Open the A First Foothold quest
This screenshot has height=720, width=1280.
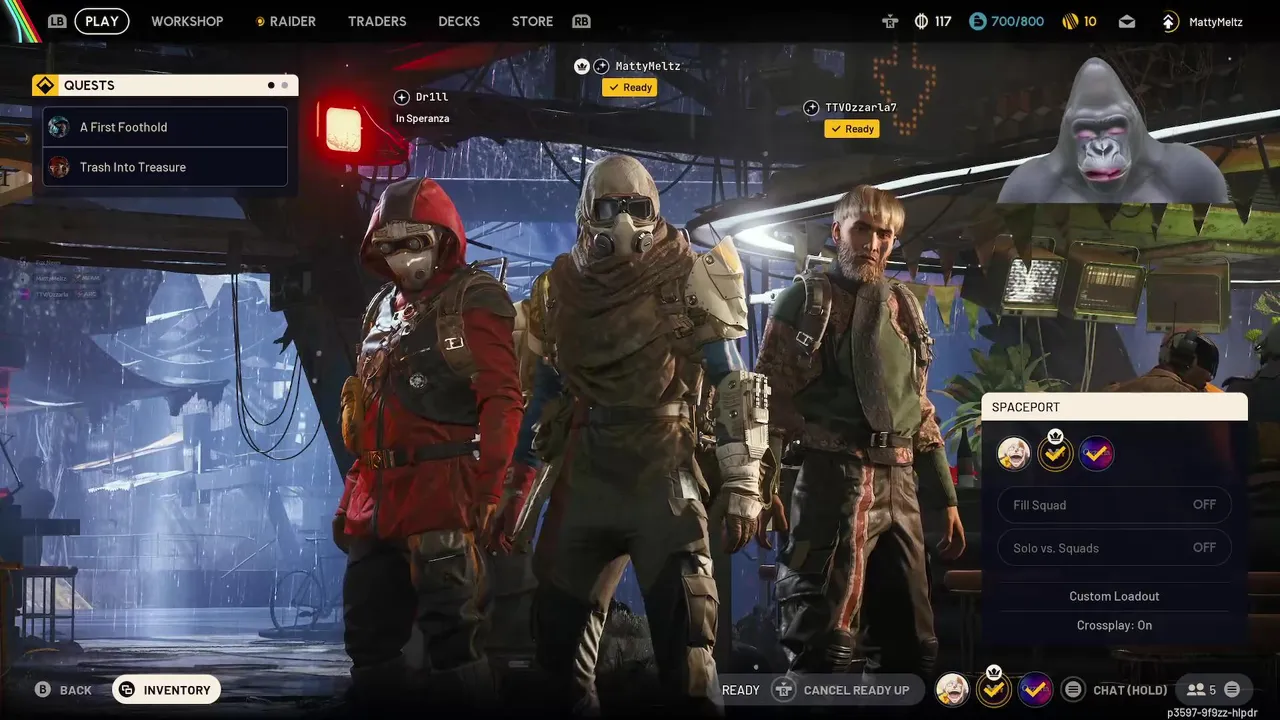click(165, 127)
